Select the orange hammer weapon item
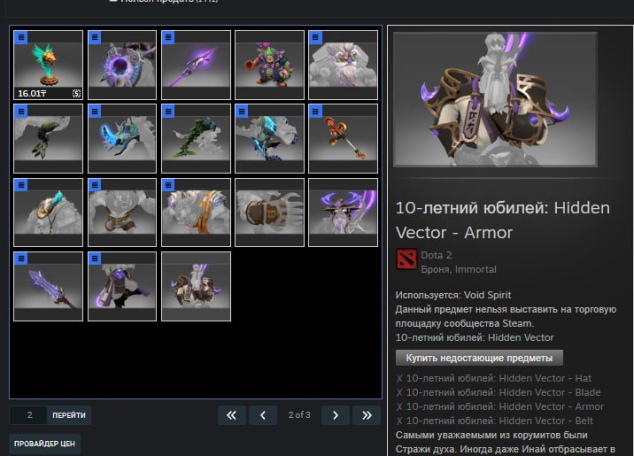The image size is (634, 456). [343, 138]
